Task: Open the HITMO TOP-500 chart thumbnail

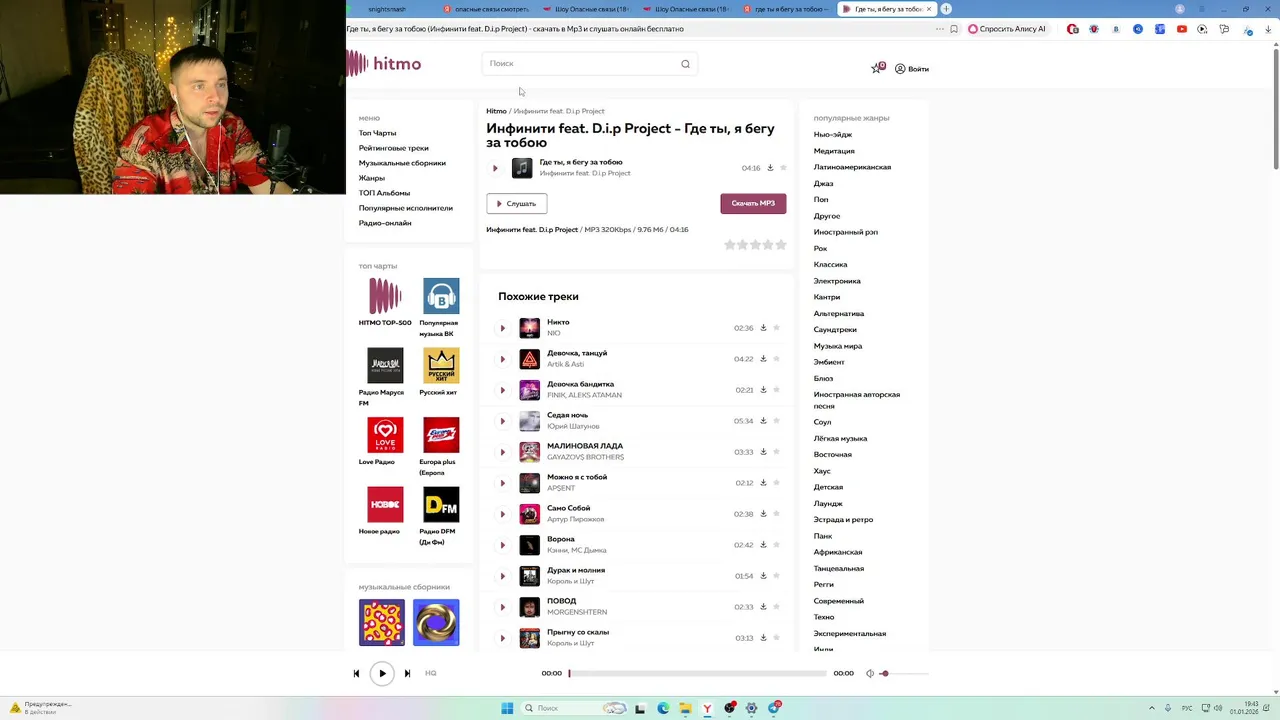Action: pyautogui.click(x=385, y=296)
